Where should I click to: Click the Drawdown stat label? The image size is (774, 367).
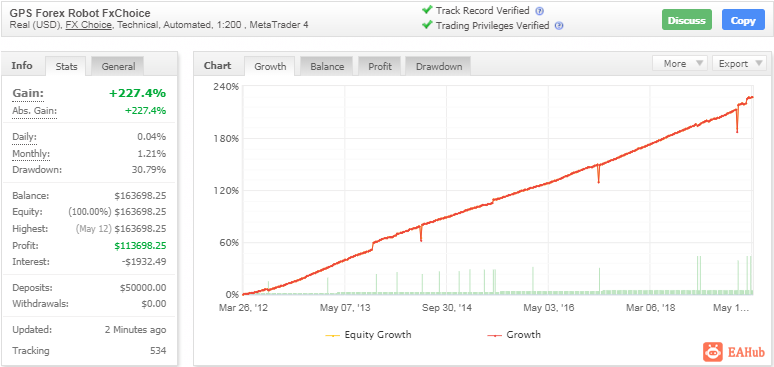[37, 169]
